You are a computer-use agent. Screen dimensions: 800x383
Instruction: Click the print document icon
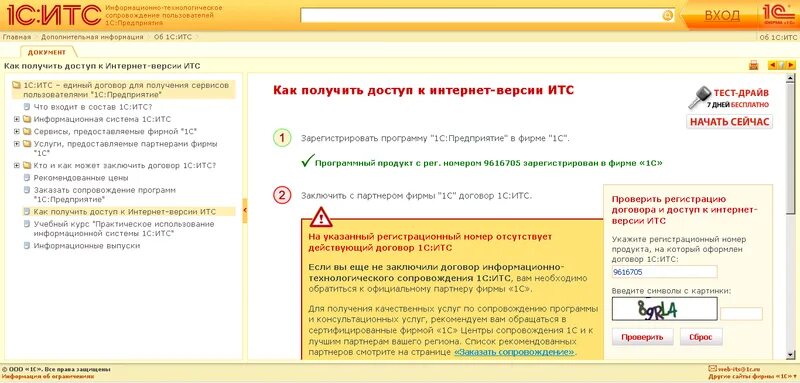click(754, 65)
